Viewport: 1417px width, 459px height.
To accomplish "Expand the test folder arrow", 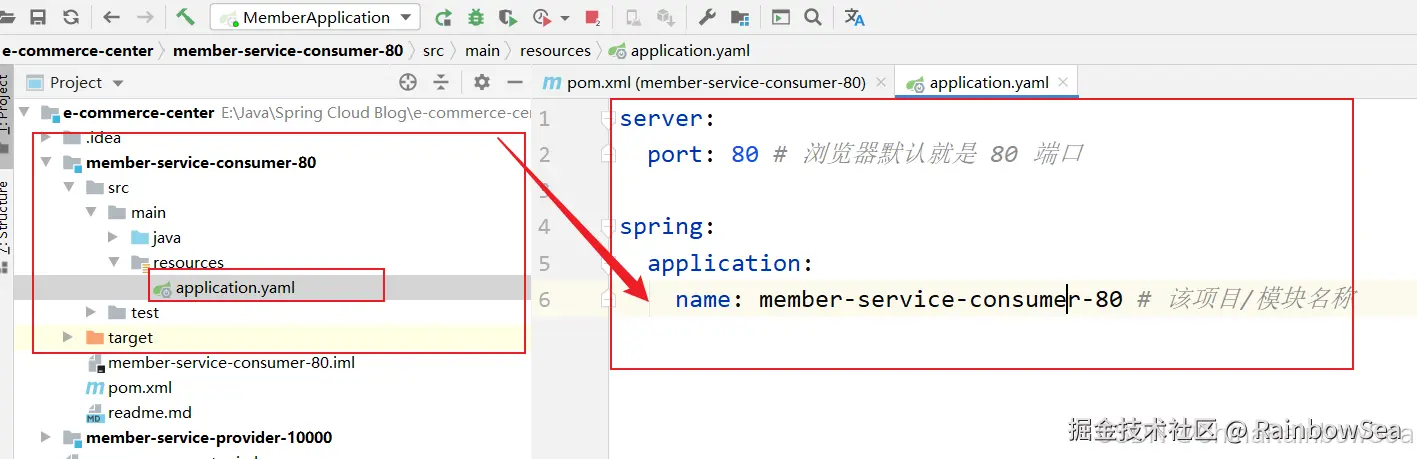I will [91, 312].
